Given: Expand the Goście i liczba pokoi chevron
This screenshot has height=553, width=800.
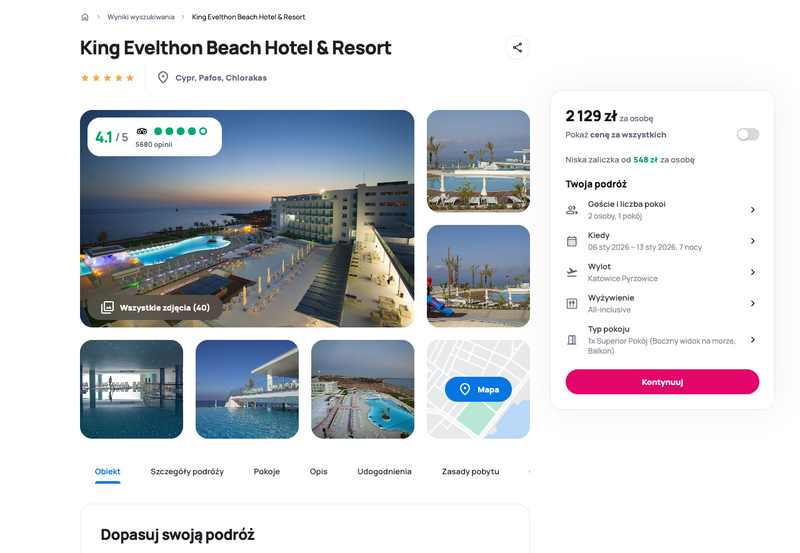Looking at the screenshot, I should 753,210.
